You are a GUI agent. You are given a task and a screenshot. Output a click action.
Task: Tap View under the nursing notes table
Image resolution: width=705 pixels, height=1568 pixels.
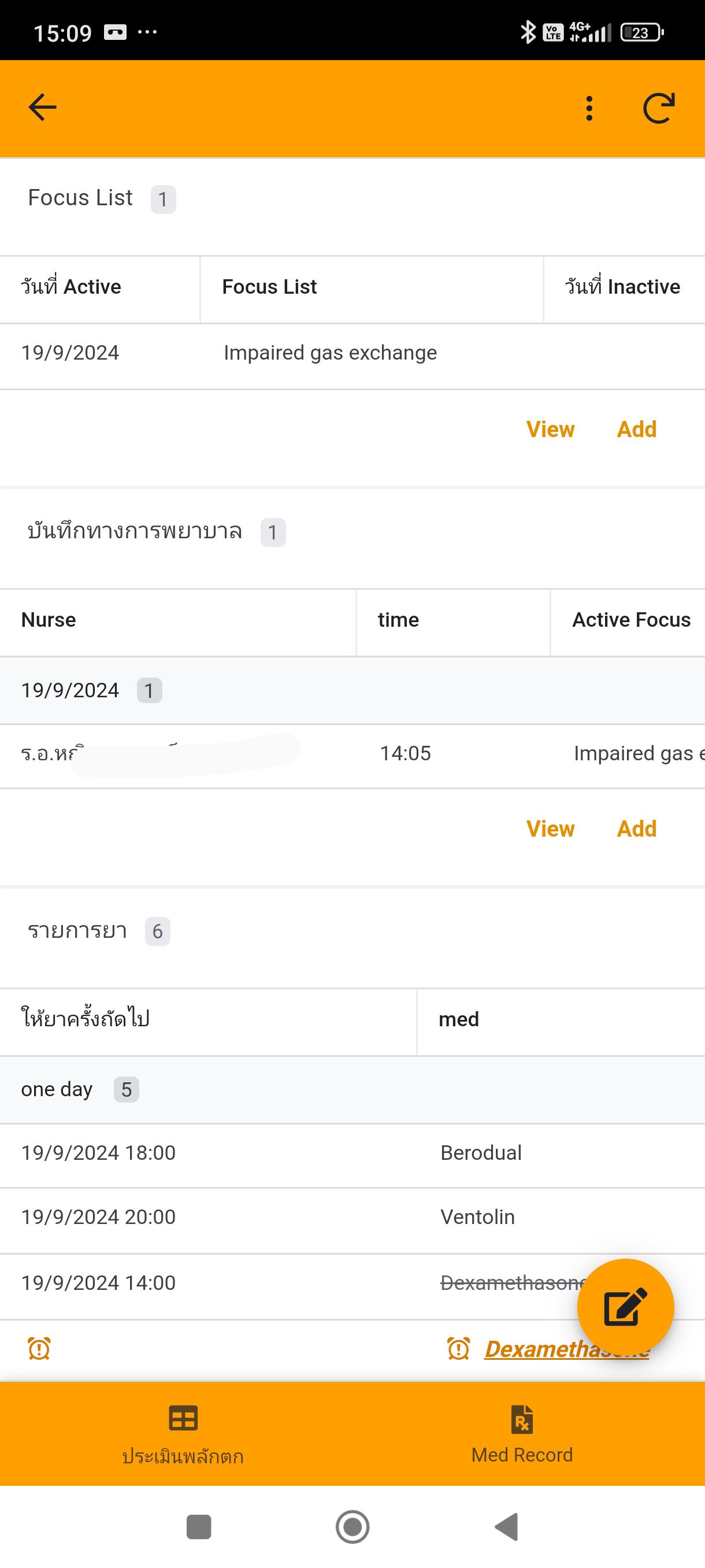pos(550,829)
